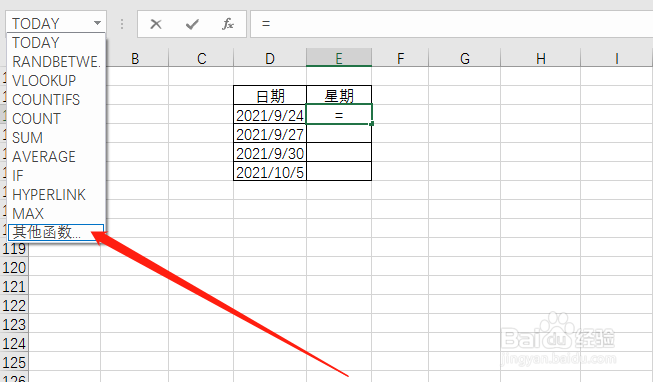Select column H header
This screenshot has height=382, width=653.
[x=541, y=58]
